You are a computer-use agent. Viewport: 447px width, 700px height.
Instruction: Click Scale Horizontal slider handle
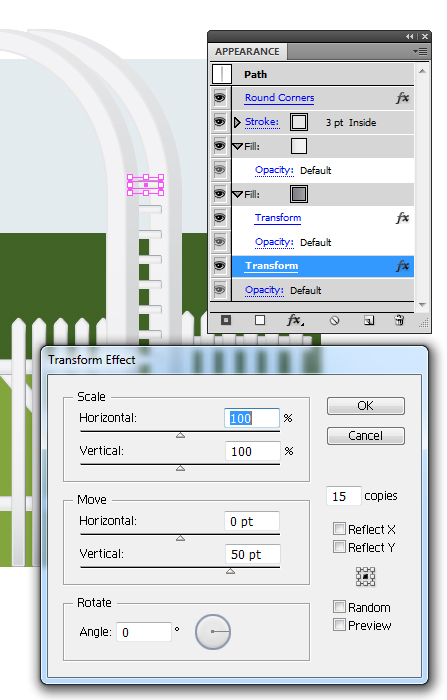coord(180,435)
